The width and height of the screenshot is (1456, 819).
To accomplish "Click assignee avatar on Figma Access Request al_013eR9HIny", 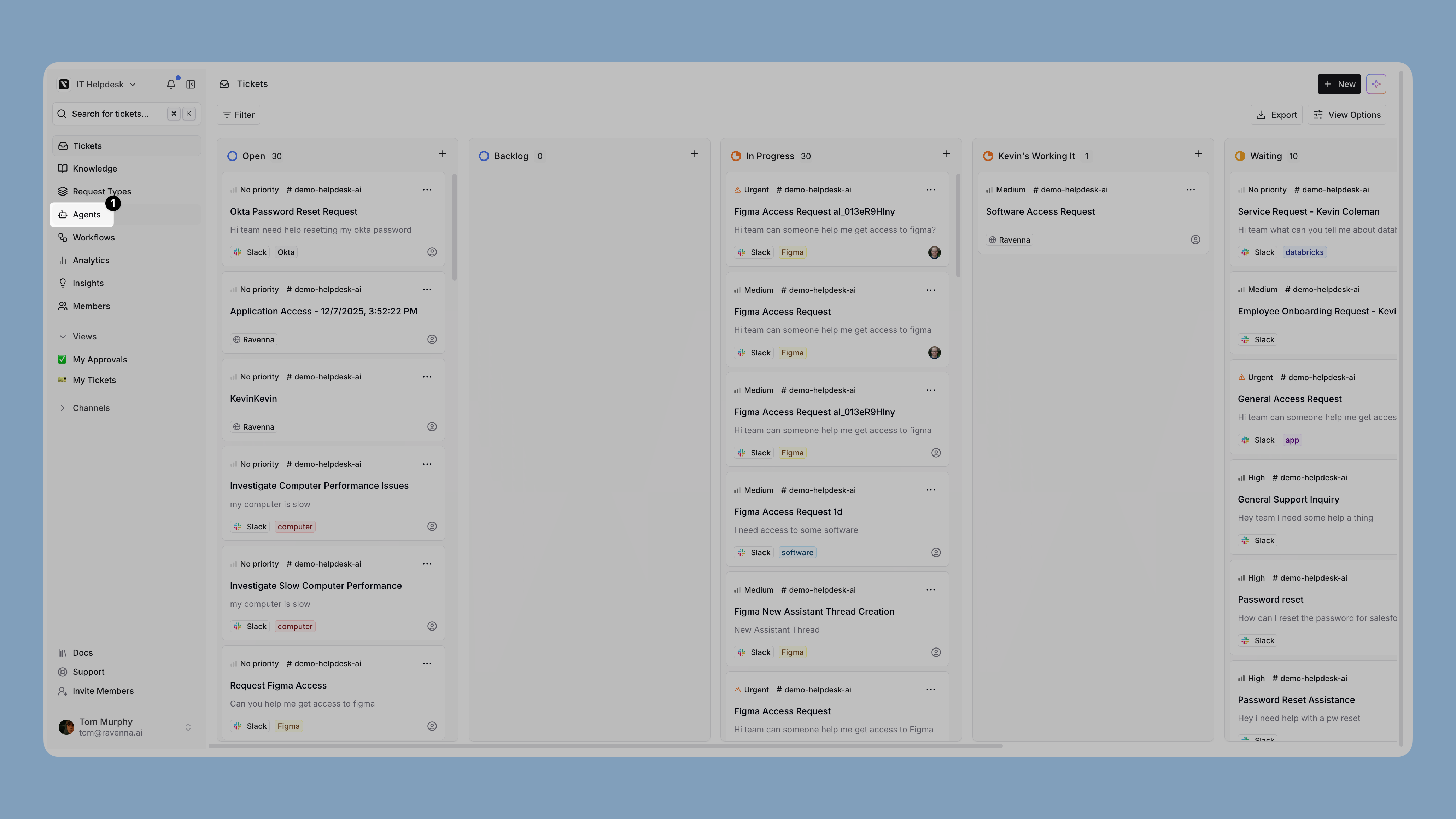I will (x=934, y=252).
